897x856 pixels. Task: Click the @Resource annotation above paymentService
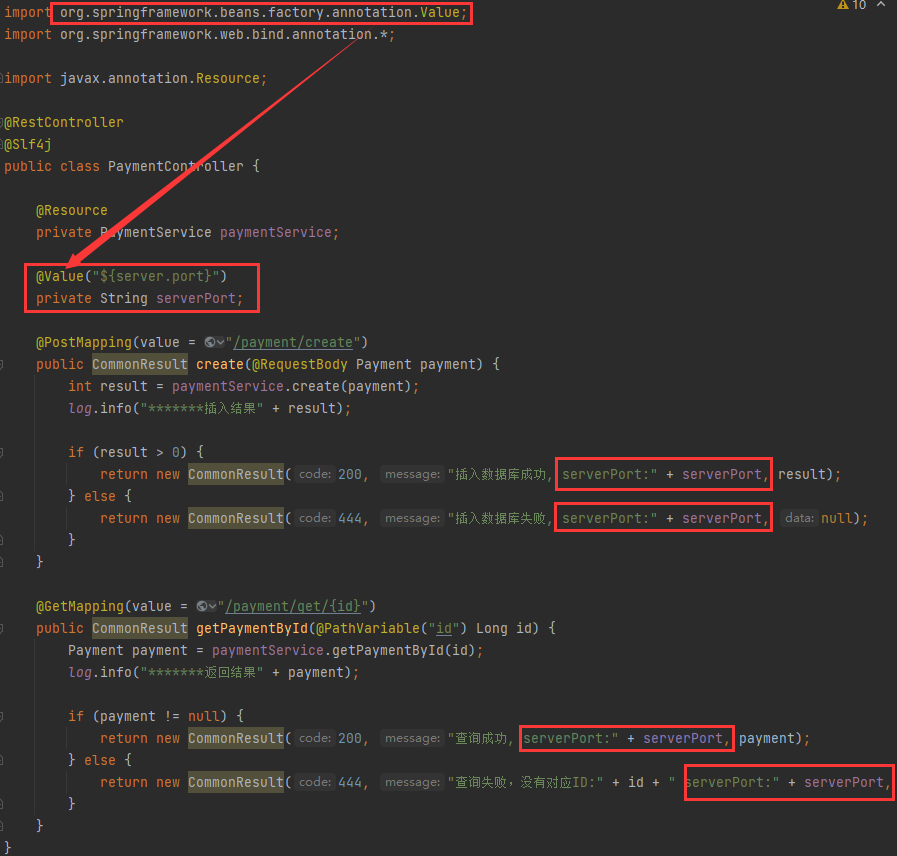[72, 211]
